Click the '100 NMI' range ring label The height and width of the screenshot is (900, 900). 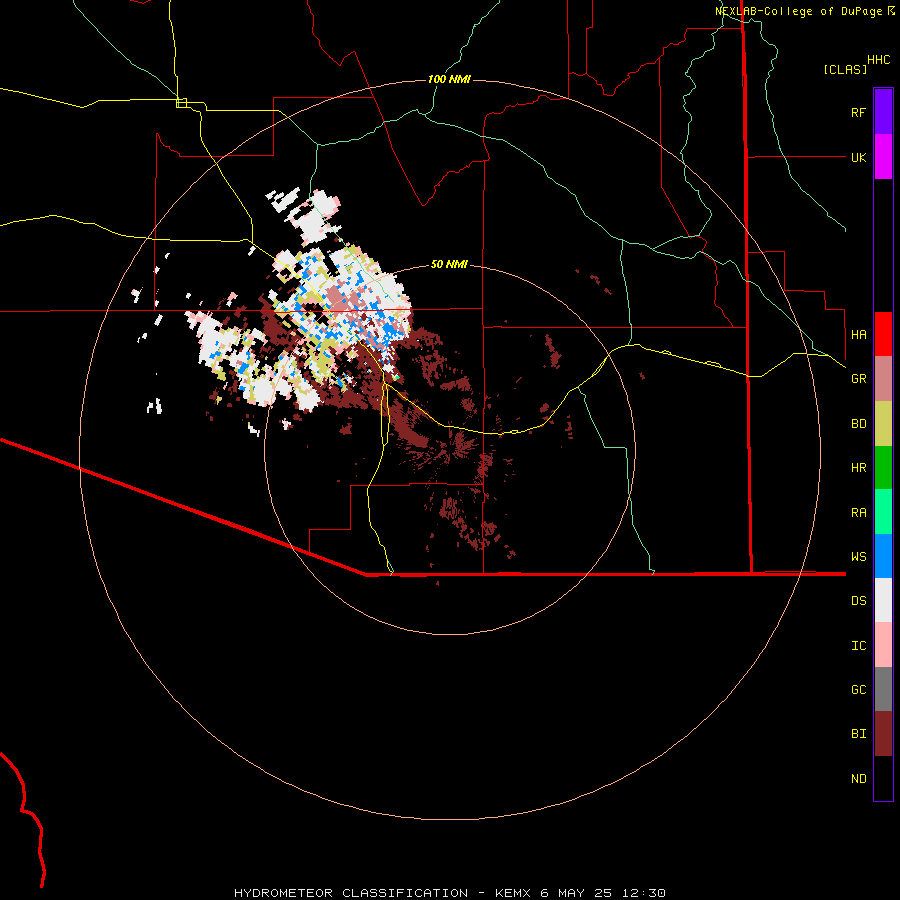point(449,79)
